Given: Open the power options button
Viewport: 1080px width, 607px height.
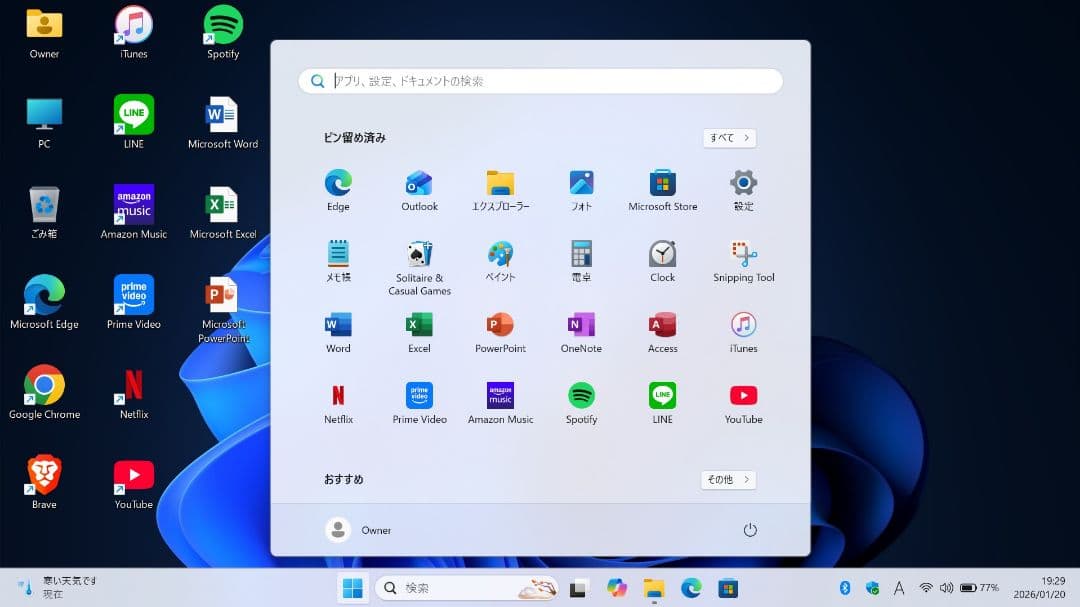Looking at the screenshot, I should [751, 530].
